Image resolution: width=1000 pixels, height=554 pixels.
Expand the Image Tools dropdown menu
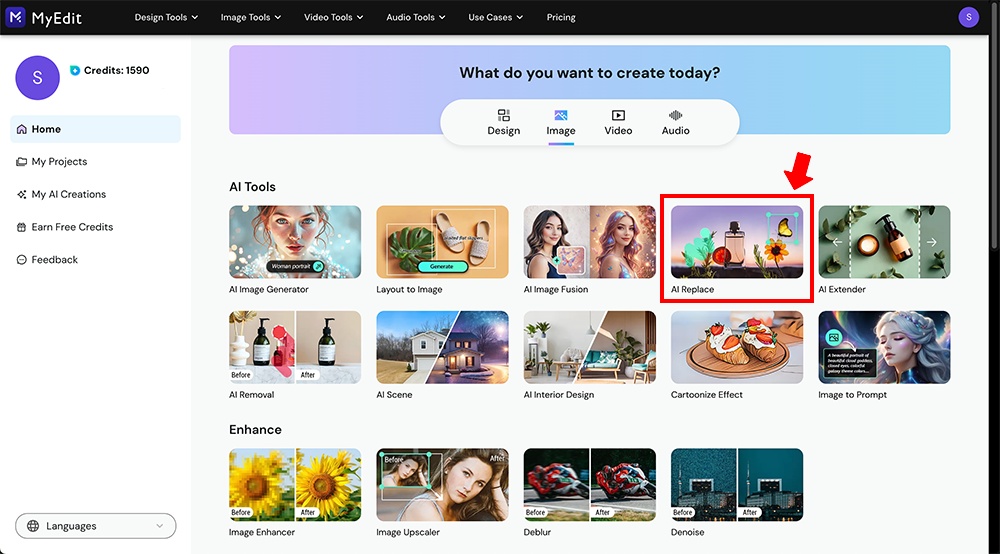tap(251, 17)
